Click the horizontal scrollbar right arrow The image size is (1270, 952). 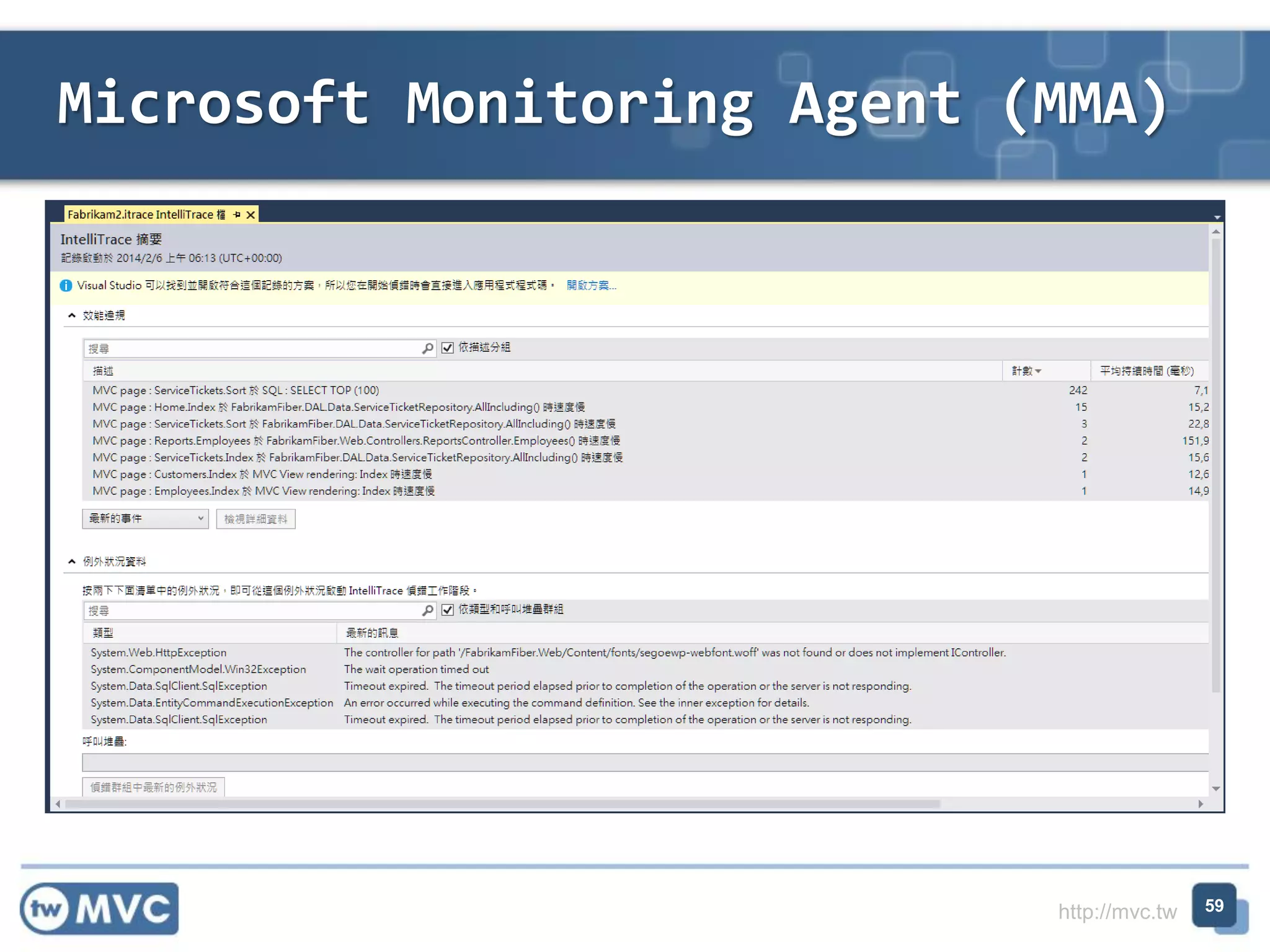click(1201, 804)
